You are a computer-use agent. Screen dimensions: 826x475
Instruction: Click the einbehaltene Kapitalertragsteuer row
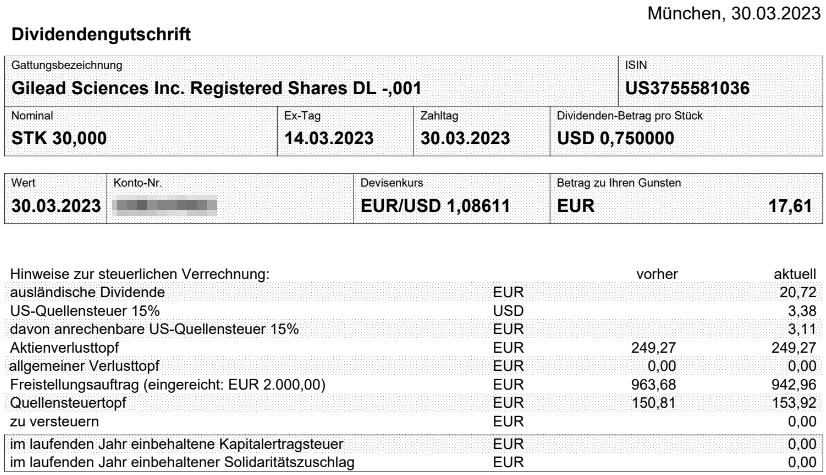[414, 444]
